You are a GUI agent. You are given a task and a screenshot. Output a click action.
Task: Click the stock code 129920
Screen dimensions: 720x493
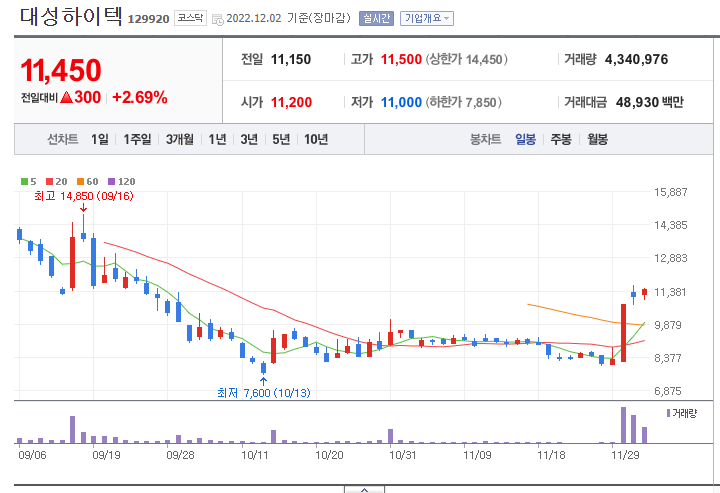tap(148, 19)
